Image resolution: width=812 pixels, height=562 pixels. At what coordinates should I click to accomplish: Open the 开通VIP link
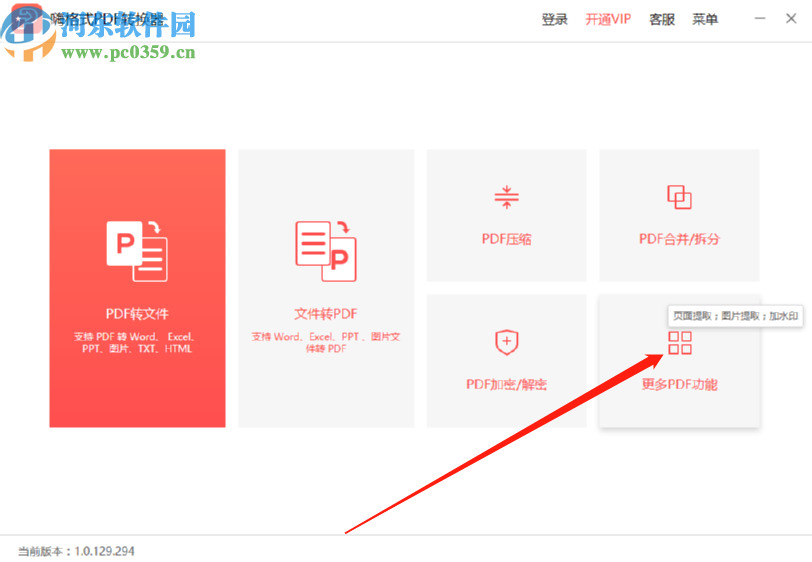pyautogui.click(x=608, y=20)
